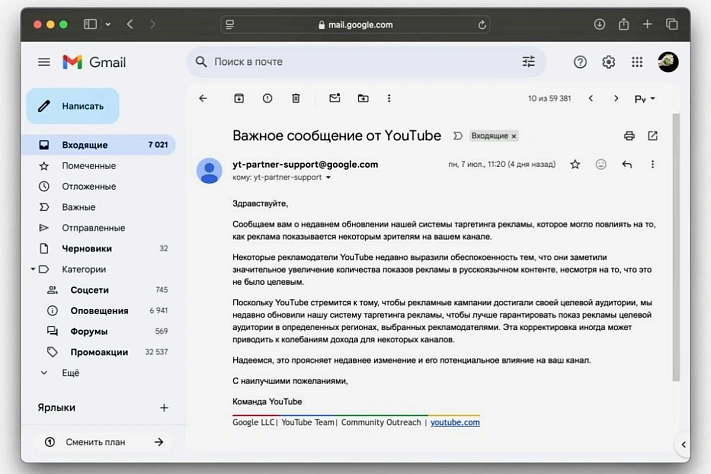Image resolution: width=711 pixels, height=474 pixels.
Task: Click the sender avatar icon
Action: 209,171
